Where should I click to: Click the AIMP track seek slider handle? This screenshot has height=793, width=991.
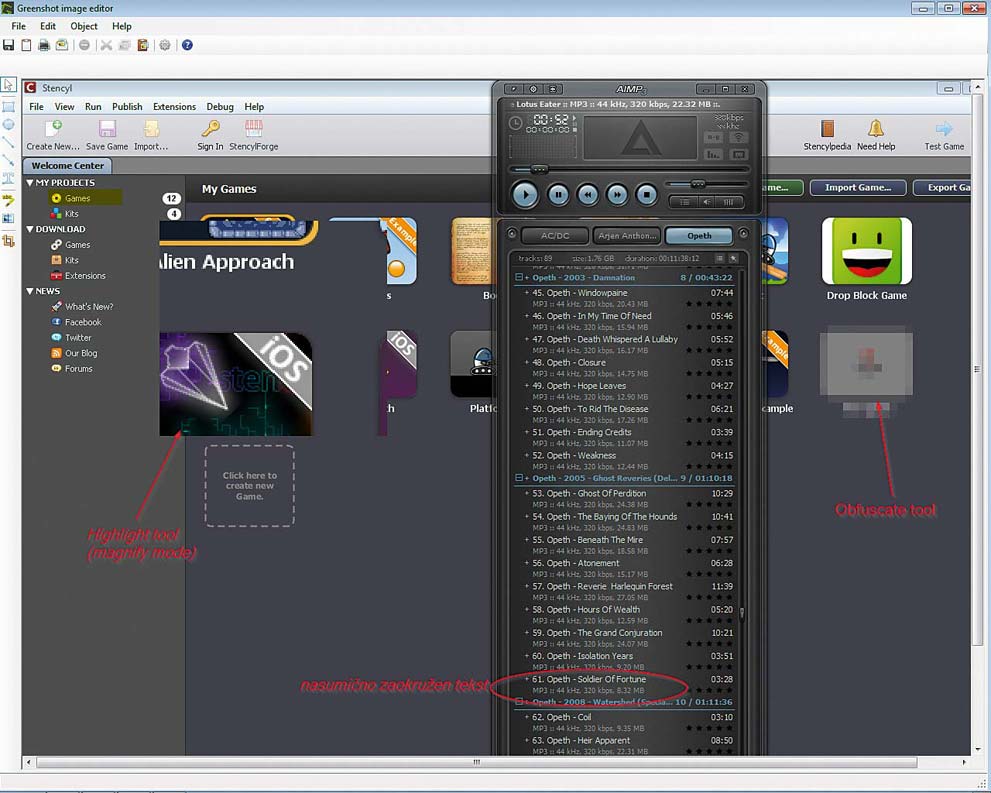[539, 169]
